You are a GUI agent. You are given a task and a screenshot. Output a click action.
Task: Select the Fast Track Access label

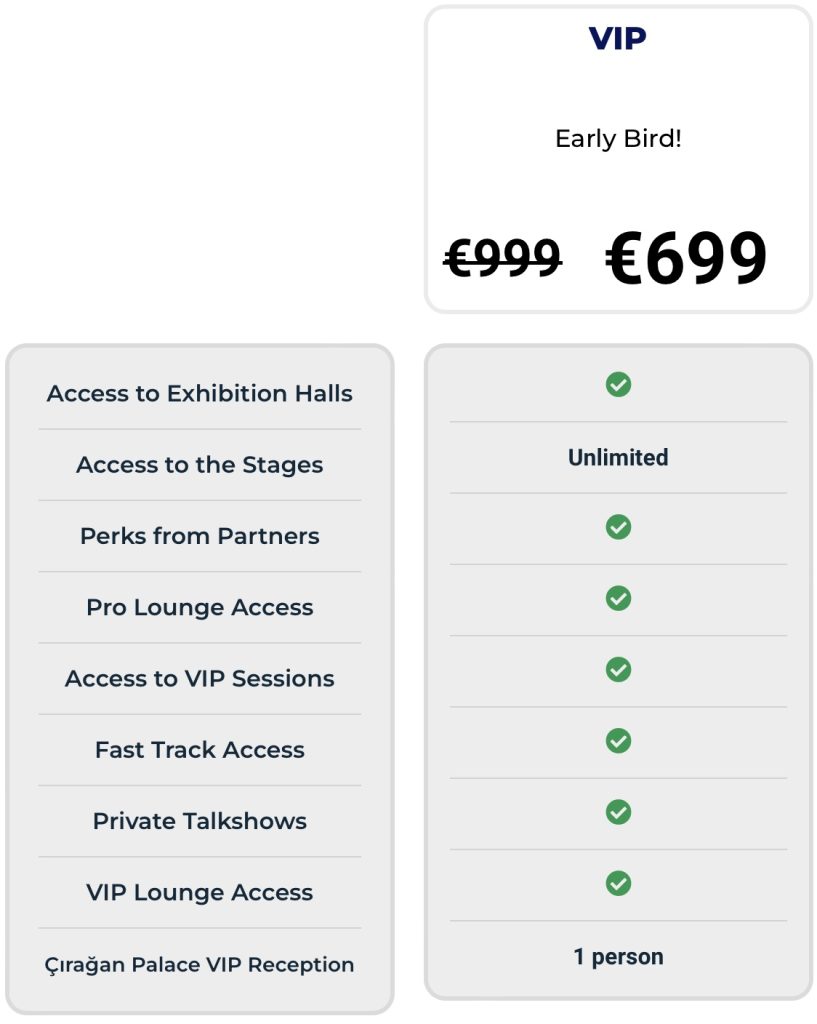(200, 750)
